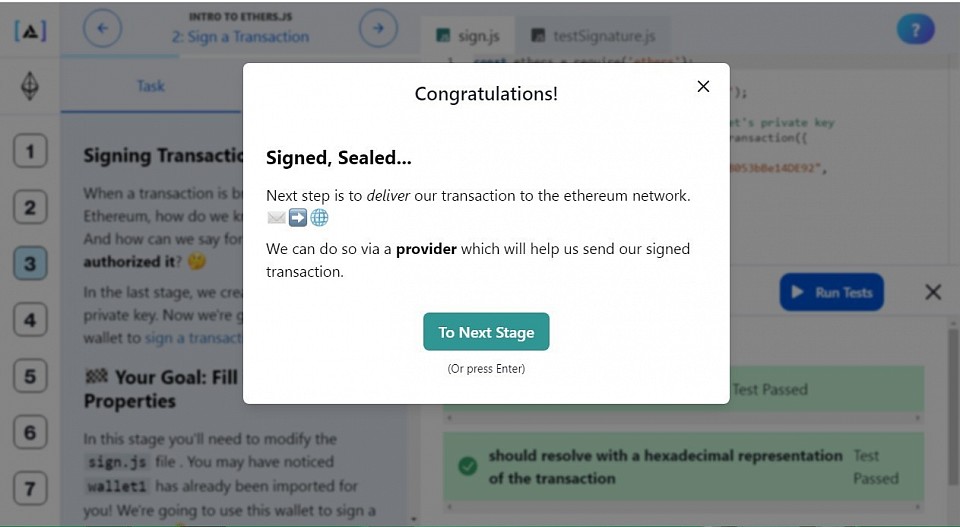The height and width of the screenshot is (527, 960).
Task: Close the test results panel
Action: tap(933, 292)
